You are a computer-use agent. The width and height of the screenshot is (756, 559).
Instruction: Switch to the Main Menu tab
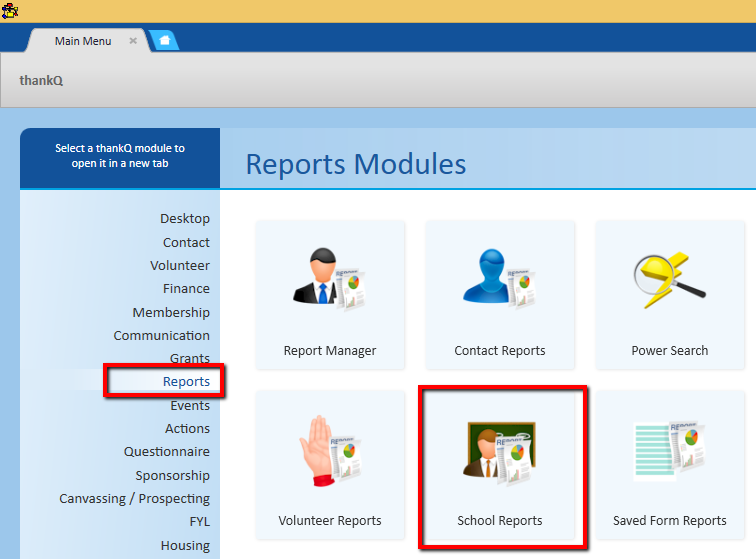pos(82,41)
